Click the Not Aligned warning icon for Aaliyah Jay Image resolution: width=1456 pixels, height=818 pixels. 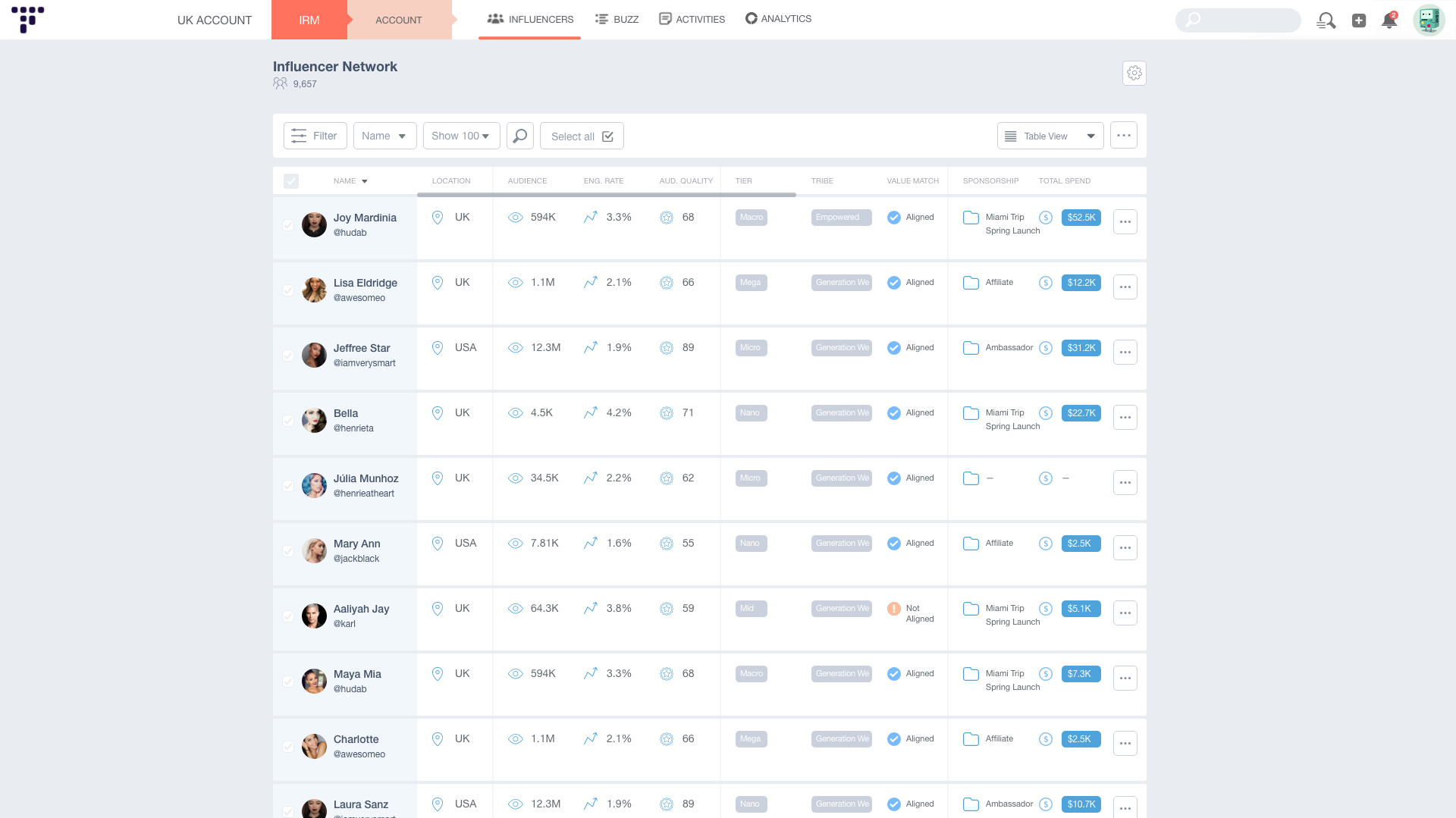tap(894, 609)
